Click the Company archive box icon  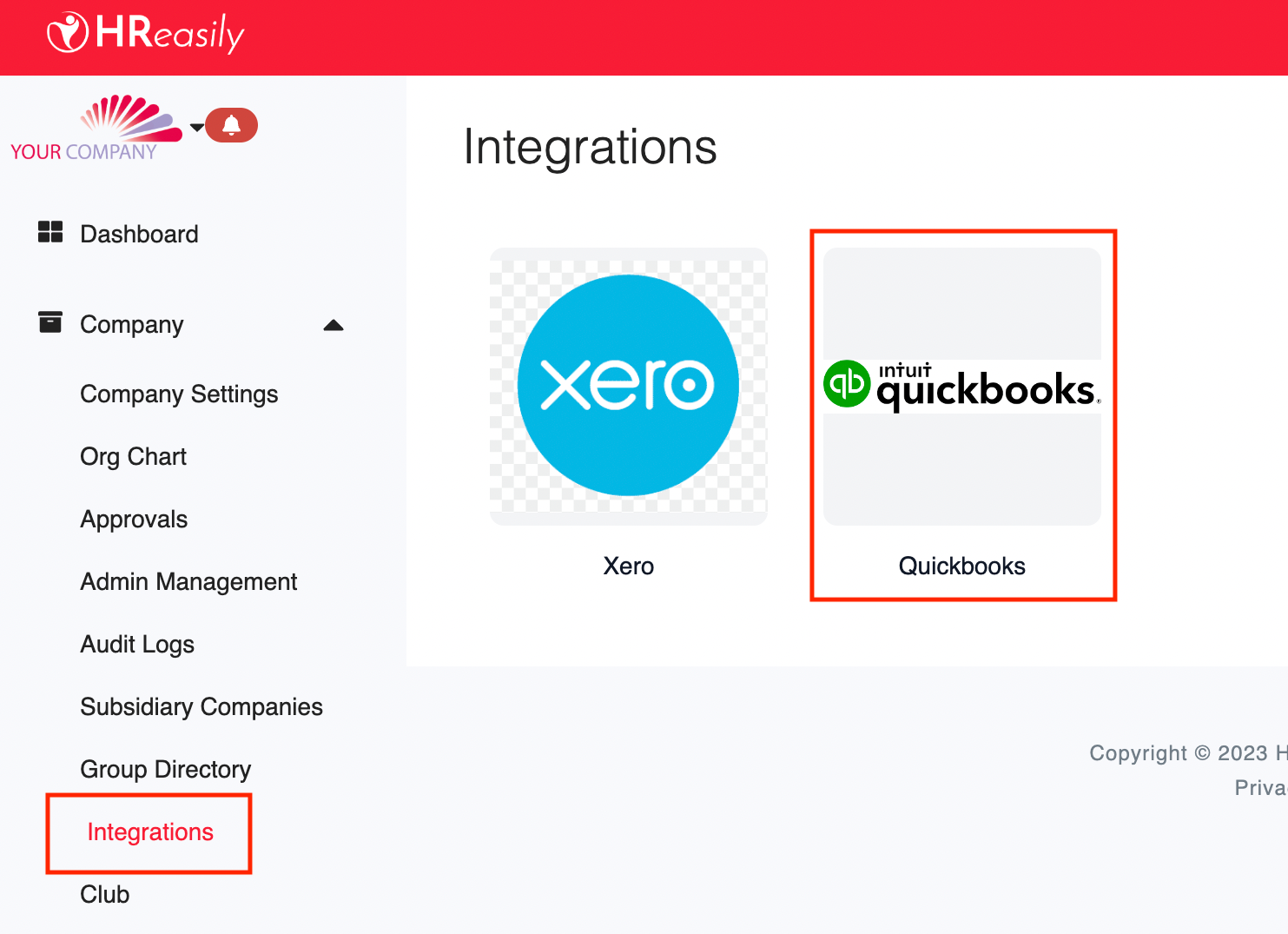click(50, 322)
